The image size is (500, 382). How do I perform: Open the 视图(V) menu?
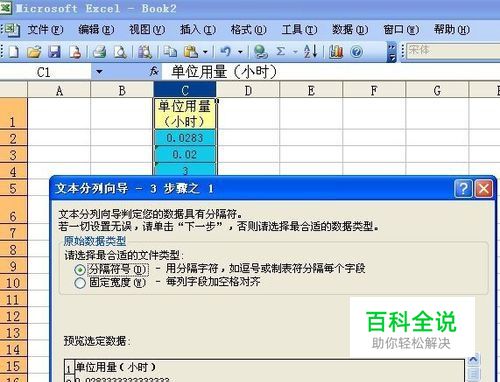coord(147,30)
